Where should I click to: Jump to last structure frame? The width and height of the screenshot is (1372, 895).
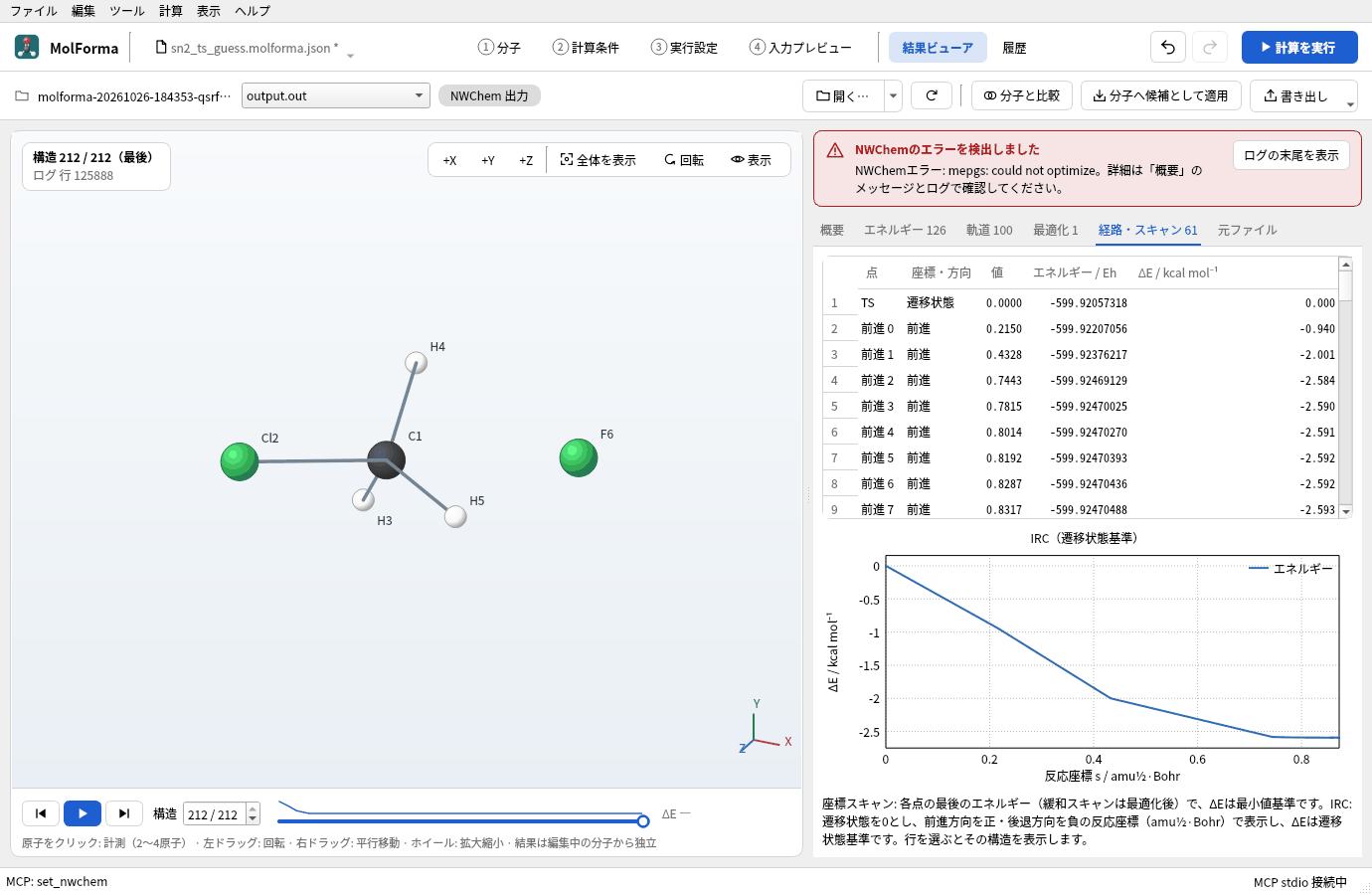(x=124, y=813)
